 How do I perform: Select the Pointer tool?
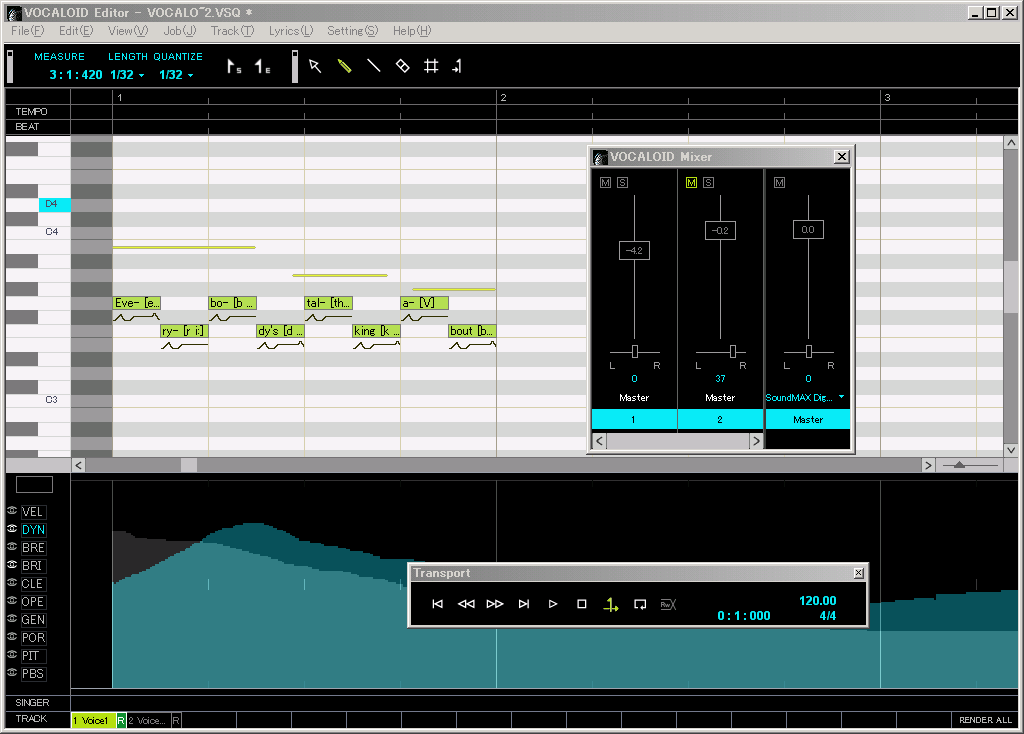(313, 65)
